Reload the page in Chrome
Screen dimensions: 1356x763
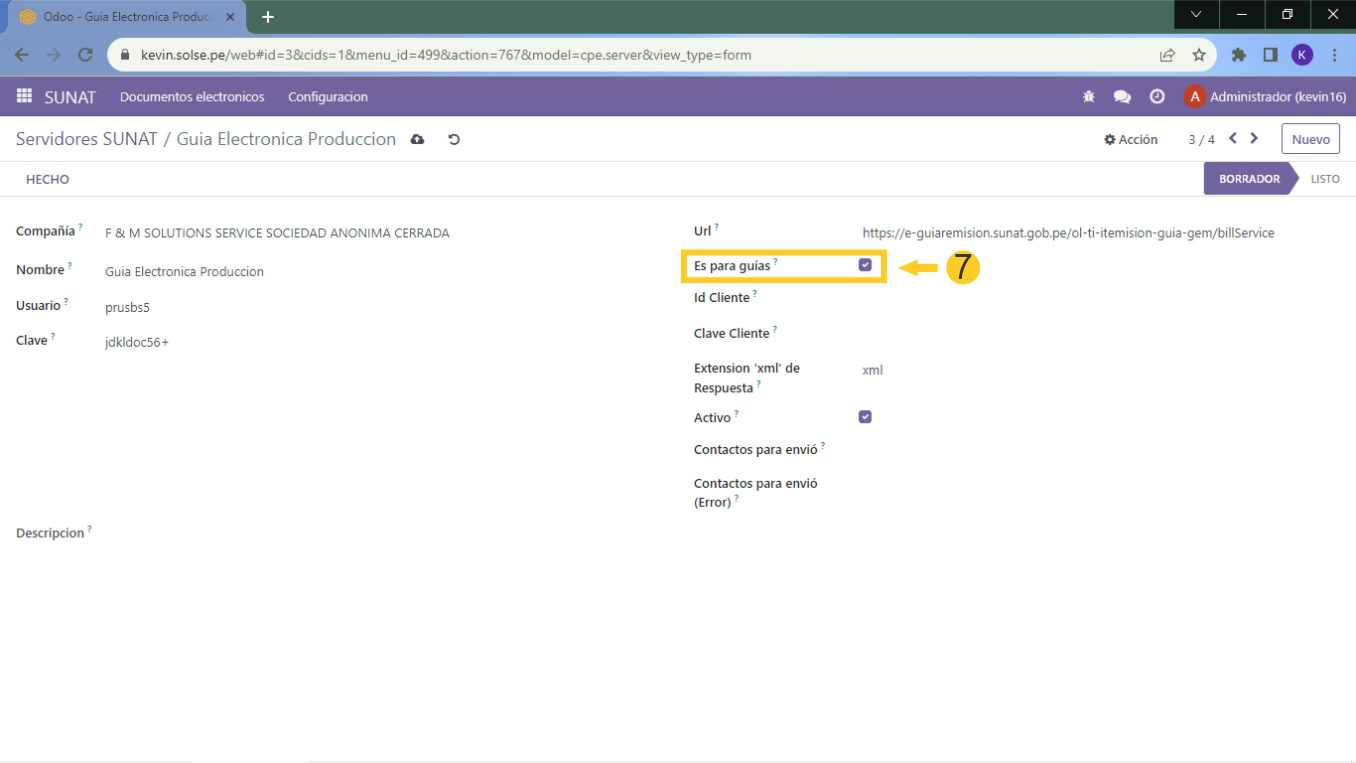(86, 55)
